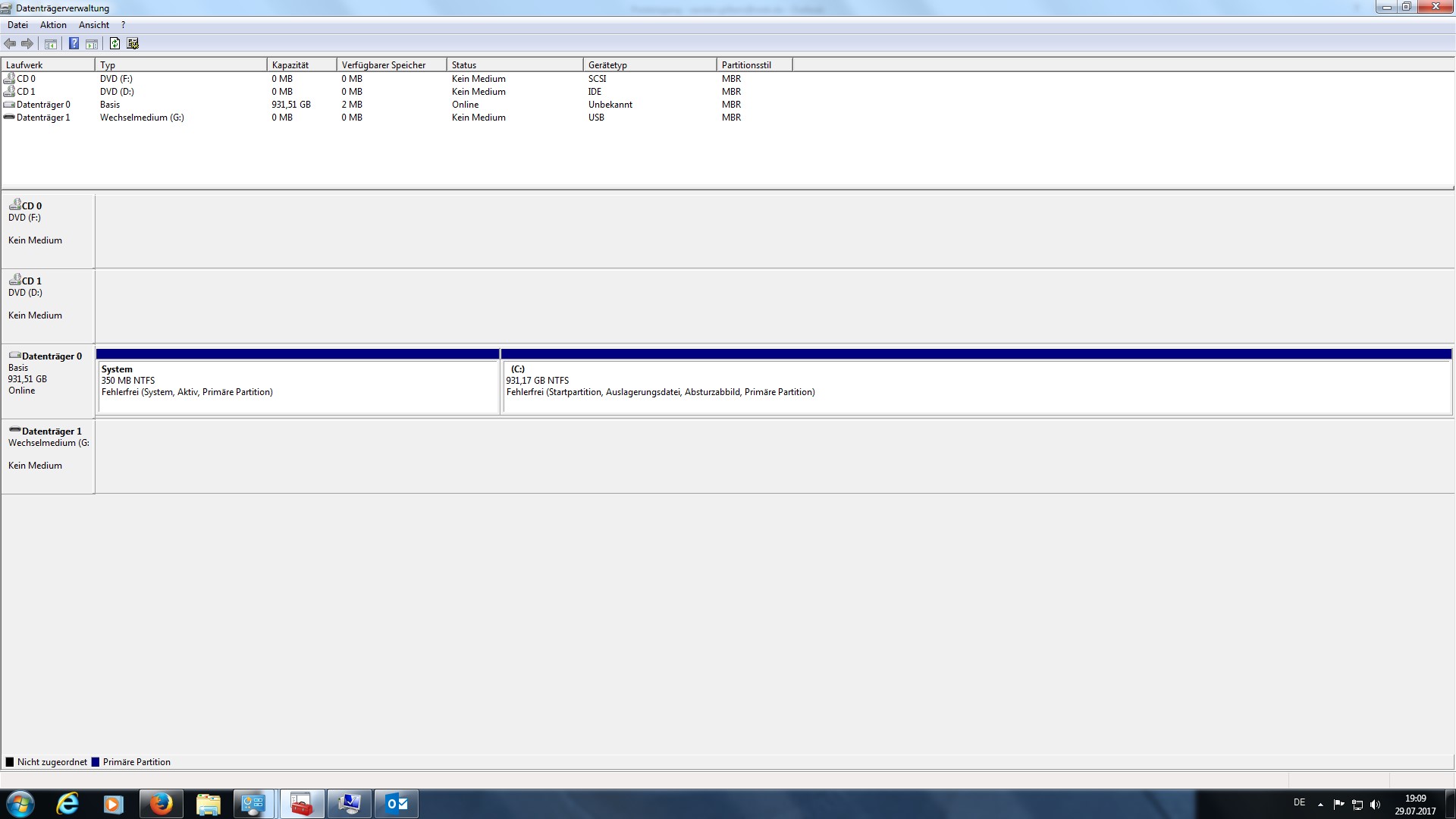Image resolution: width=1456 pixels, height=819 pixels.
Task: Open the Aktion menu
Action: click(x=53, y=25)
